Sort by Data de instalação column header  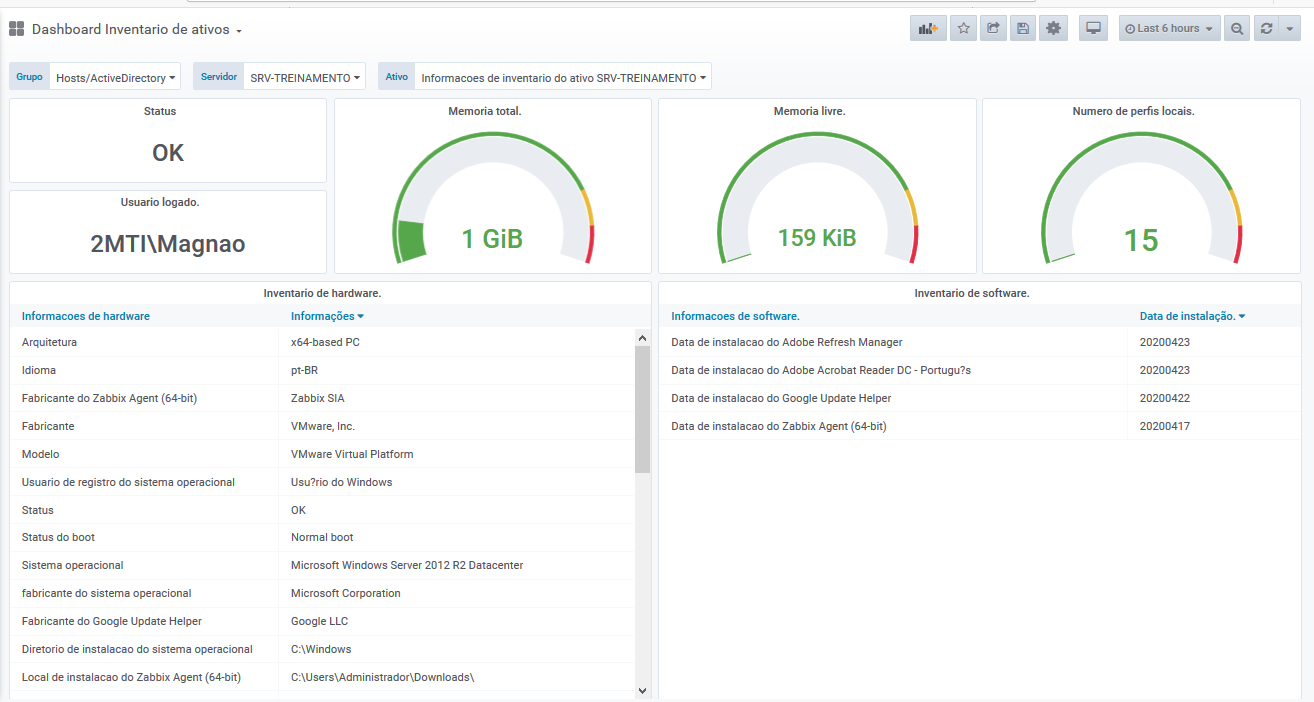coord(1191,316)
